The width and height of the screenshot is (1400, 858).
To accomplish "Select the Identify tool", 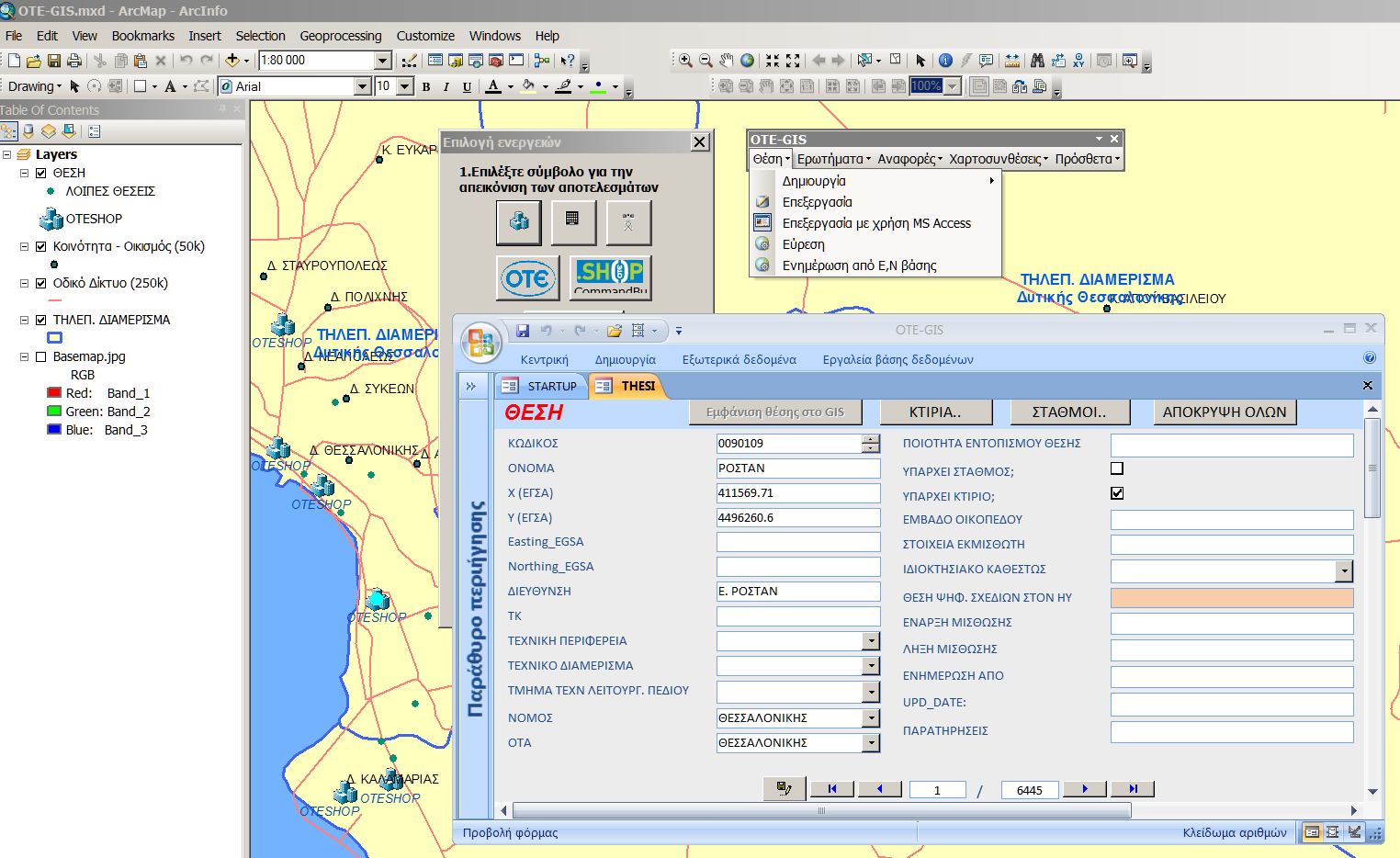I will 945,61.
